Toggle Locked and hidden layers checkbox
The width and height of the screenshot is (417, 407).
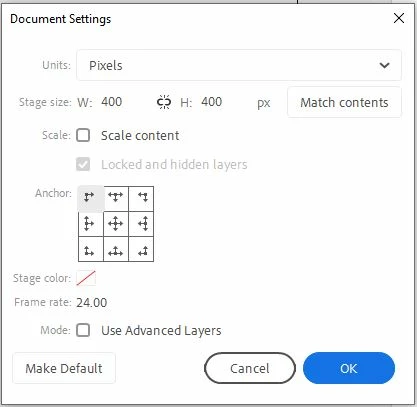point(83,164)
